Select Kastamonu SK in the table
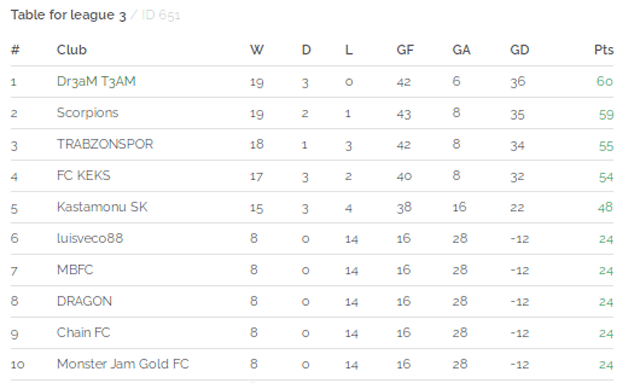The width and height of the screenshot is (640, 383). 102,207
